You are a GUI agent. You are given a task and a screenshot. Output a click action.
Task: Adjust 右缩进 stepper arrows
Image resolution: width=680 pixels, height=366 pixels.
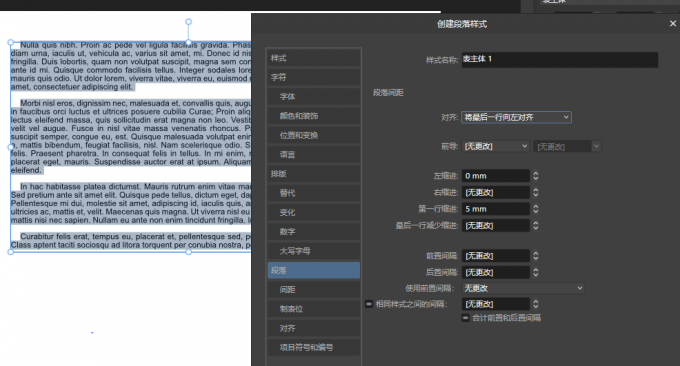(536, 192)
